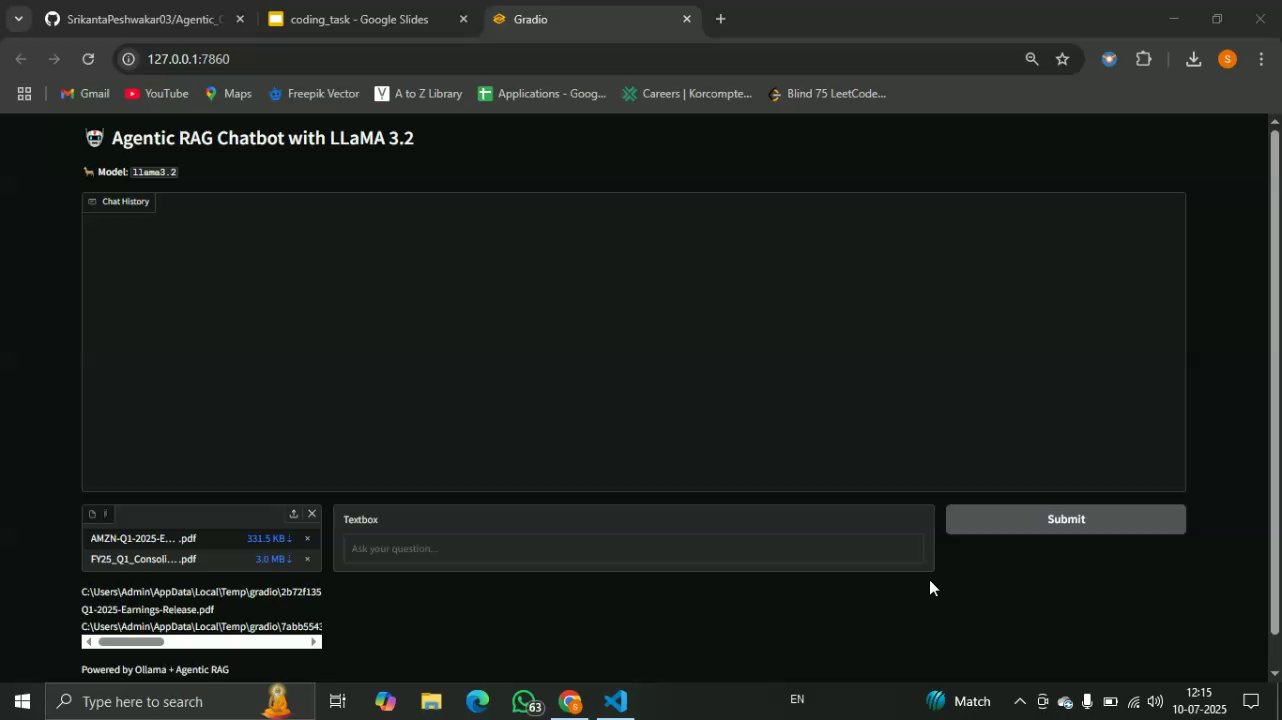Open the YouTube bookmark
Screen dimensions: 1282x720
pos(157,94)
